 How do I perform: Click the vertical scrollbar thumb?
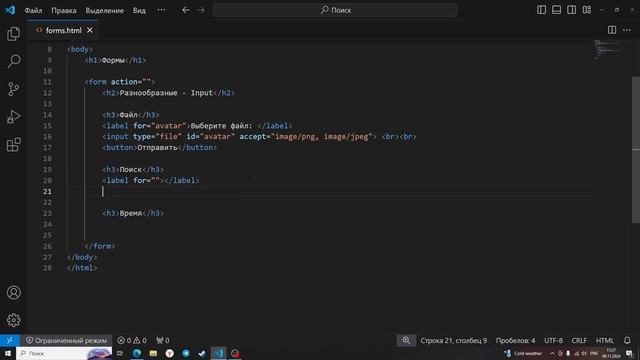pyautogui.click(x=636, y=149)
